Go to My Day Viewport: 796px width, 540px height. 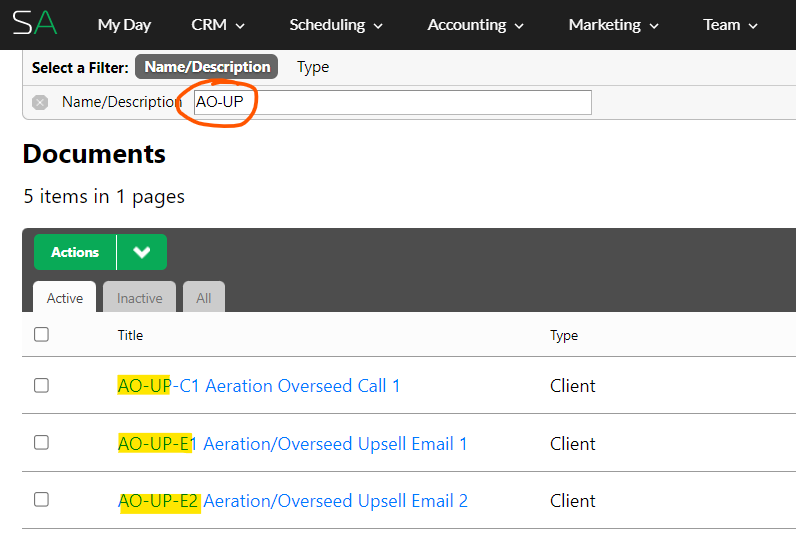coord(124,25)
